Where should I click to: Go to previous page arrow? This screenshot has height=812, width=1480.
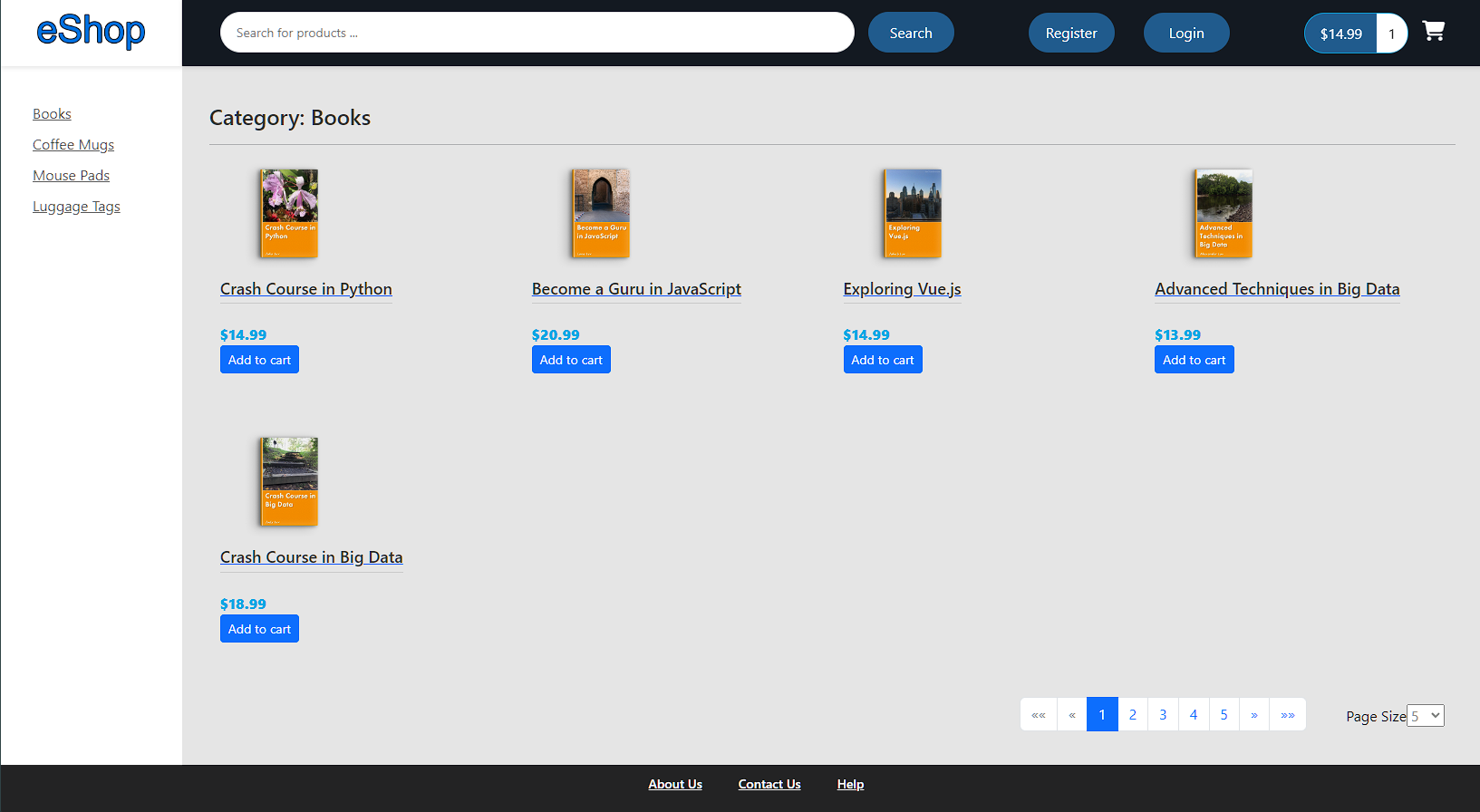point(1071,715)
